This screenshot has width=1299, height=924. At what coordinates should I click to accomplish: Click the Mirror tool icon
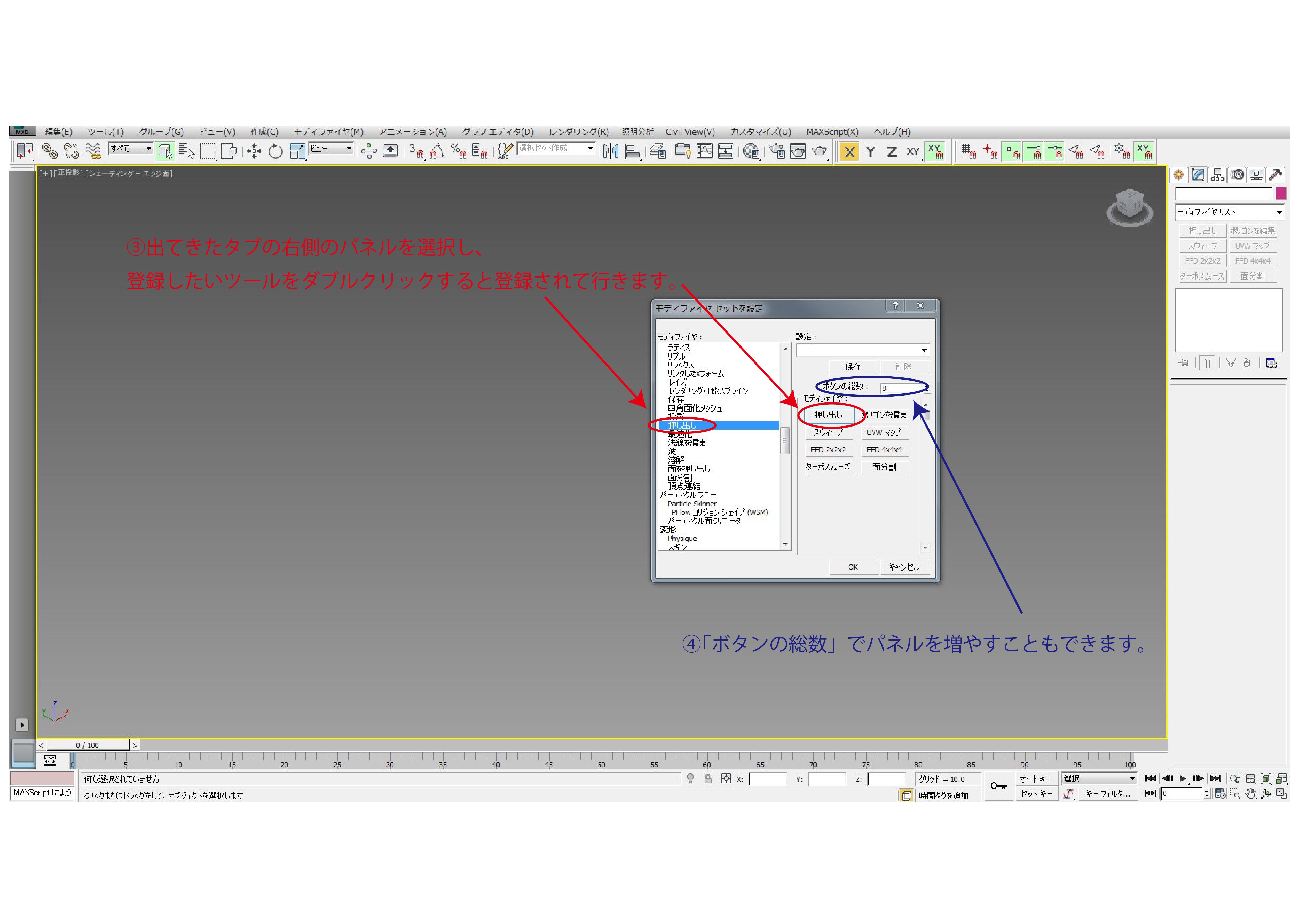pyautogui.click(x=611, y=151)
